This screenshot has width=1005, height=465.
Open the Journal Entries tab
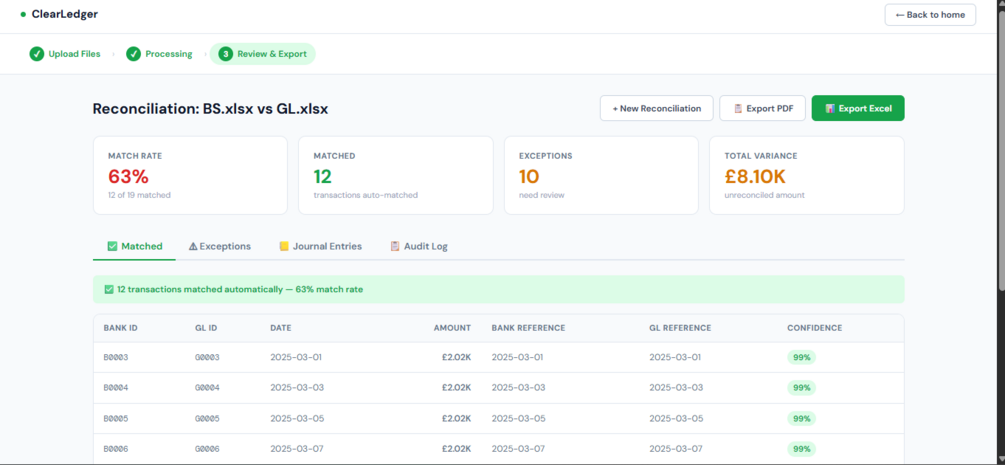click(x=320, y=246)
